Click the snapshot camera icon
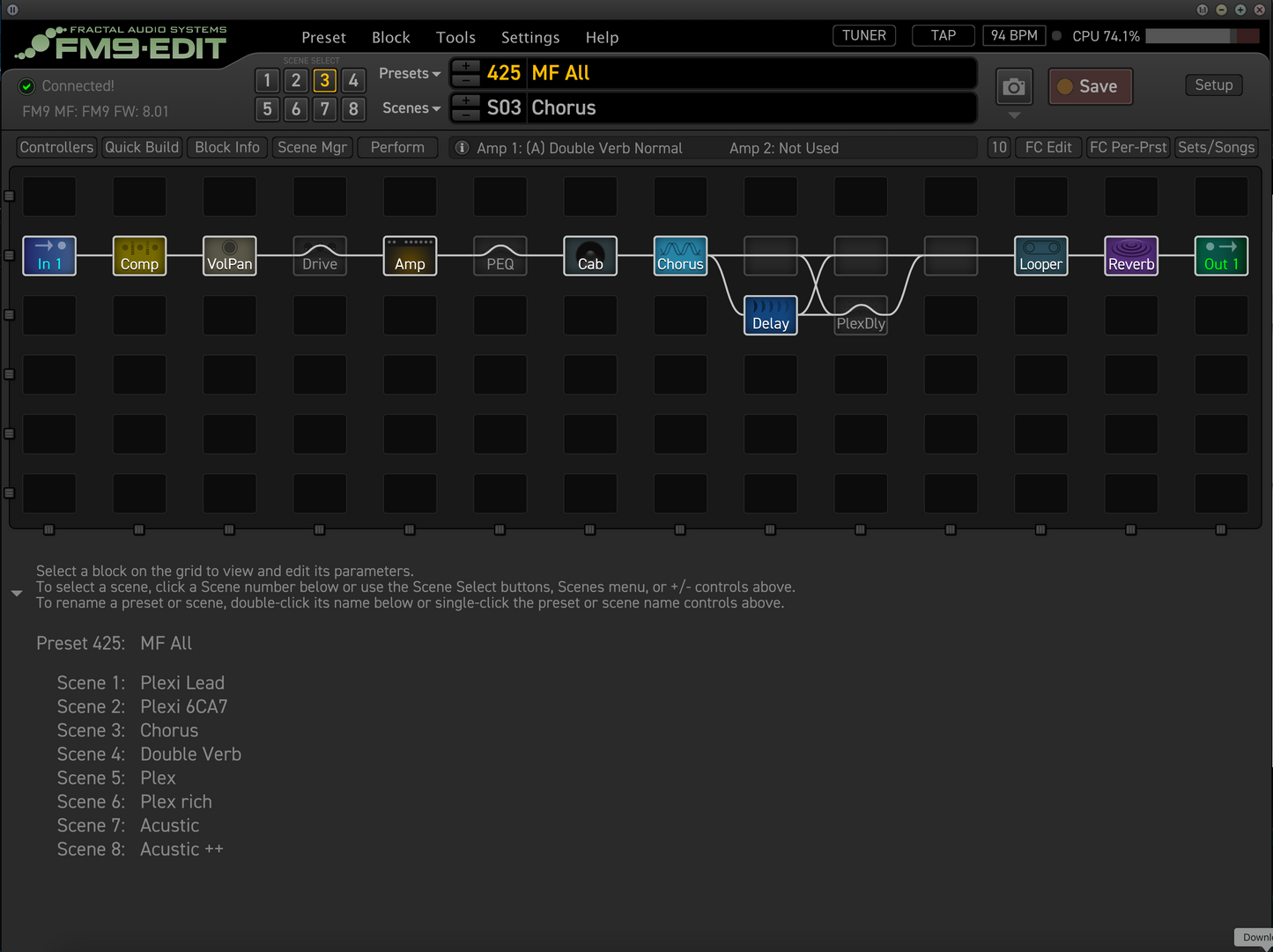The image size is (1273, 952). coord(1014,86)
